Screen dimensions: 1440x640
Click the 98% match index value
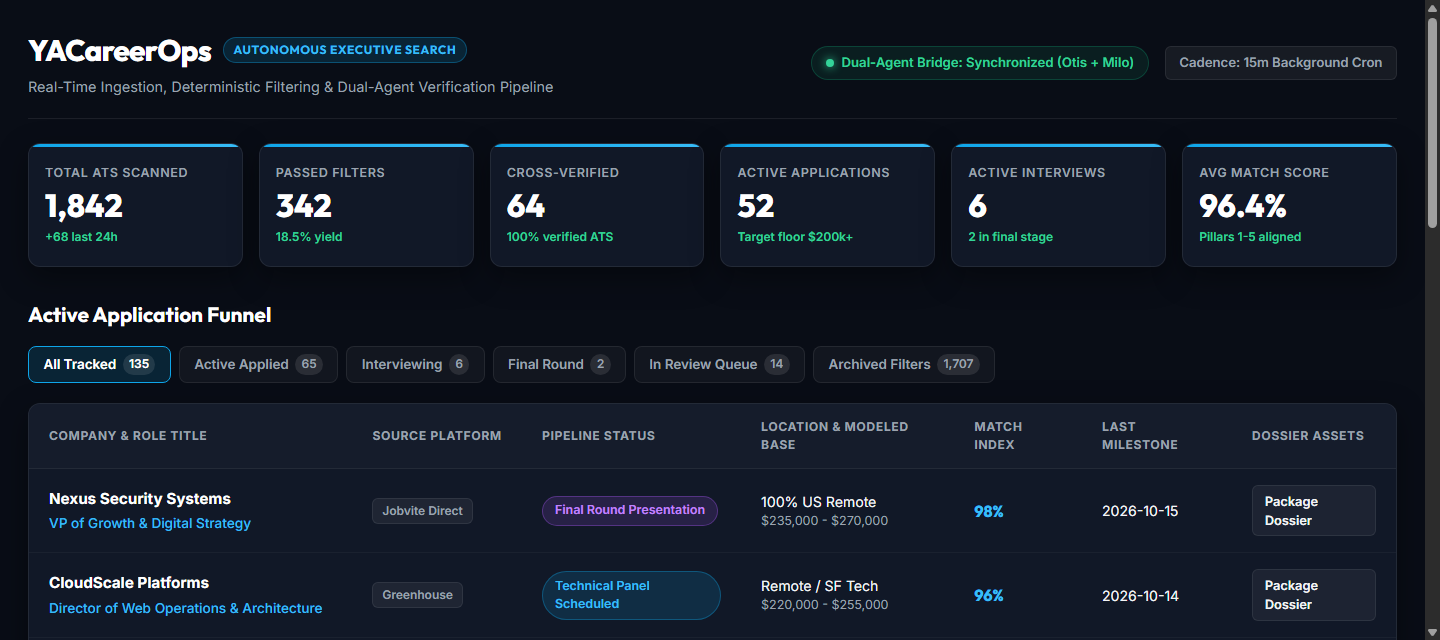[989, 511]
